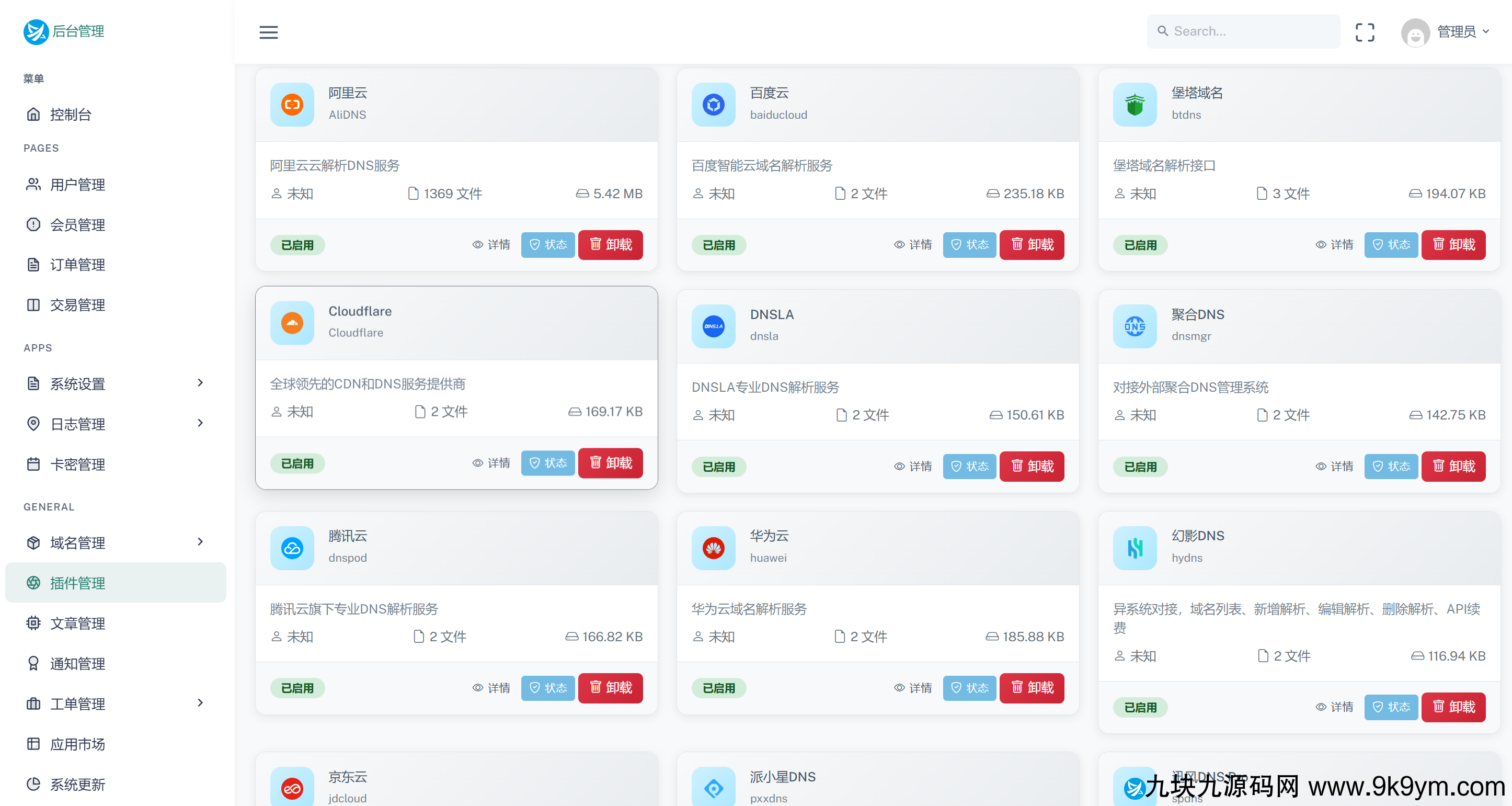Open the hamburger navigation menu

pos(269,32)
